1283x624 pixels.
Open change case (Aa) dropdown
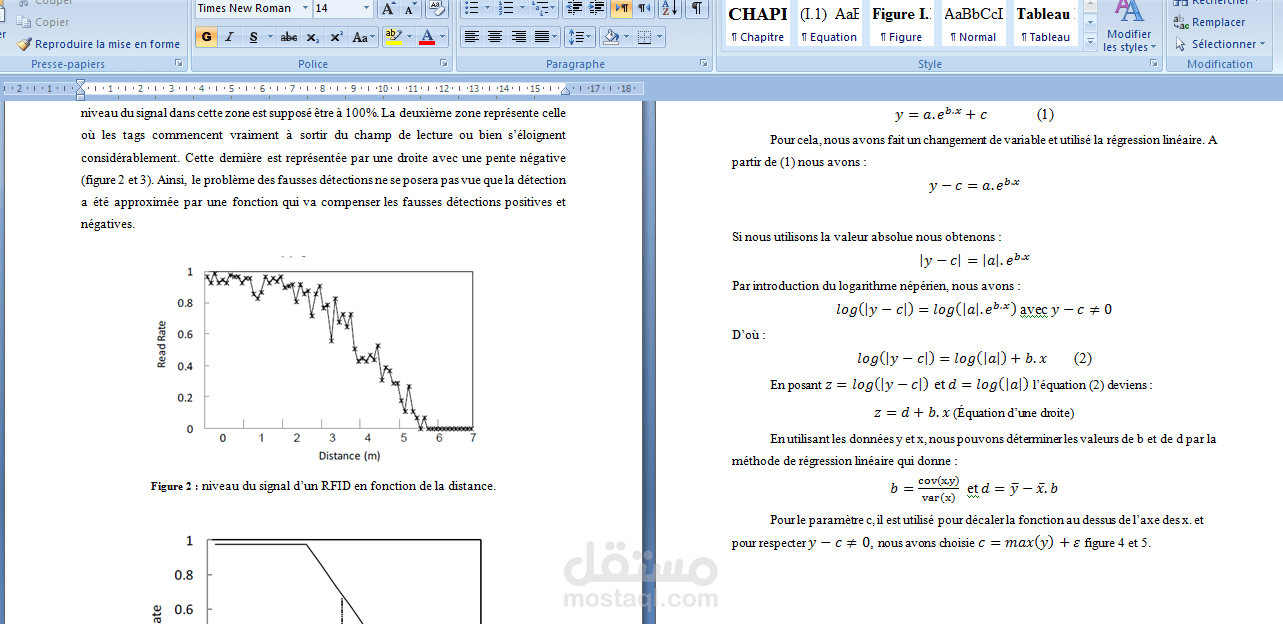364,37
